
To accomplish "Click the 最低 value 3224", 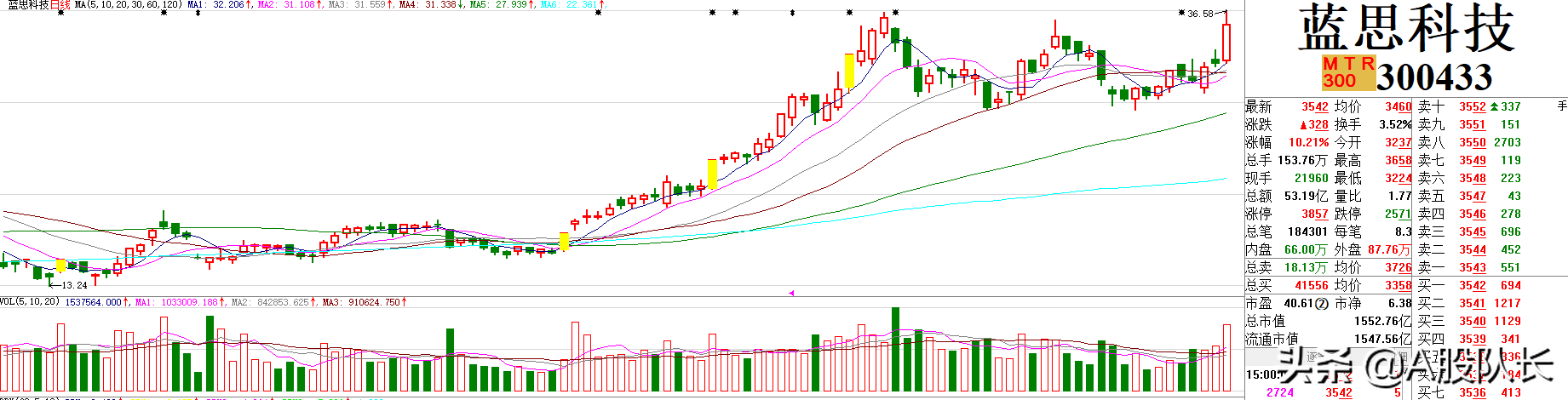I will pos(1398,178).
